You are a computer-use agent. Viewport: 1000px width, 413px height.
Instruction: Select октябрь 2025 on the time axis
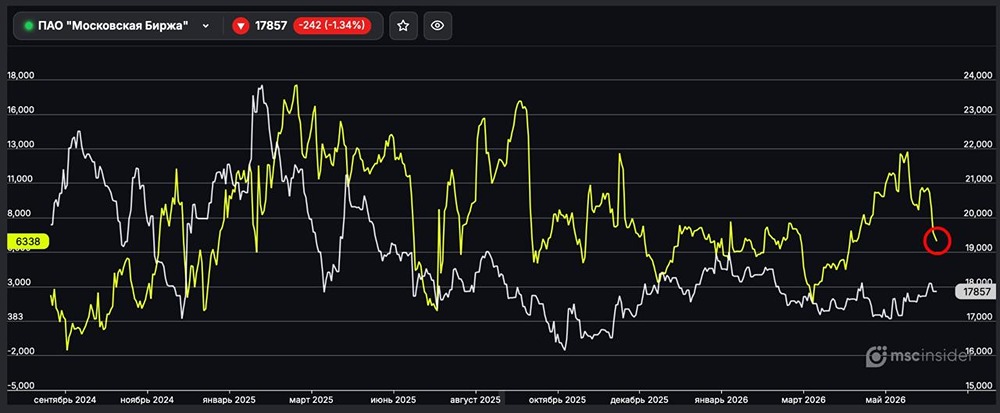[x=557, y=400]
